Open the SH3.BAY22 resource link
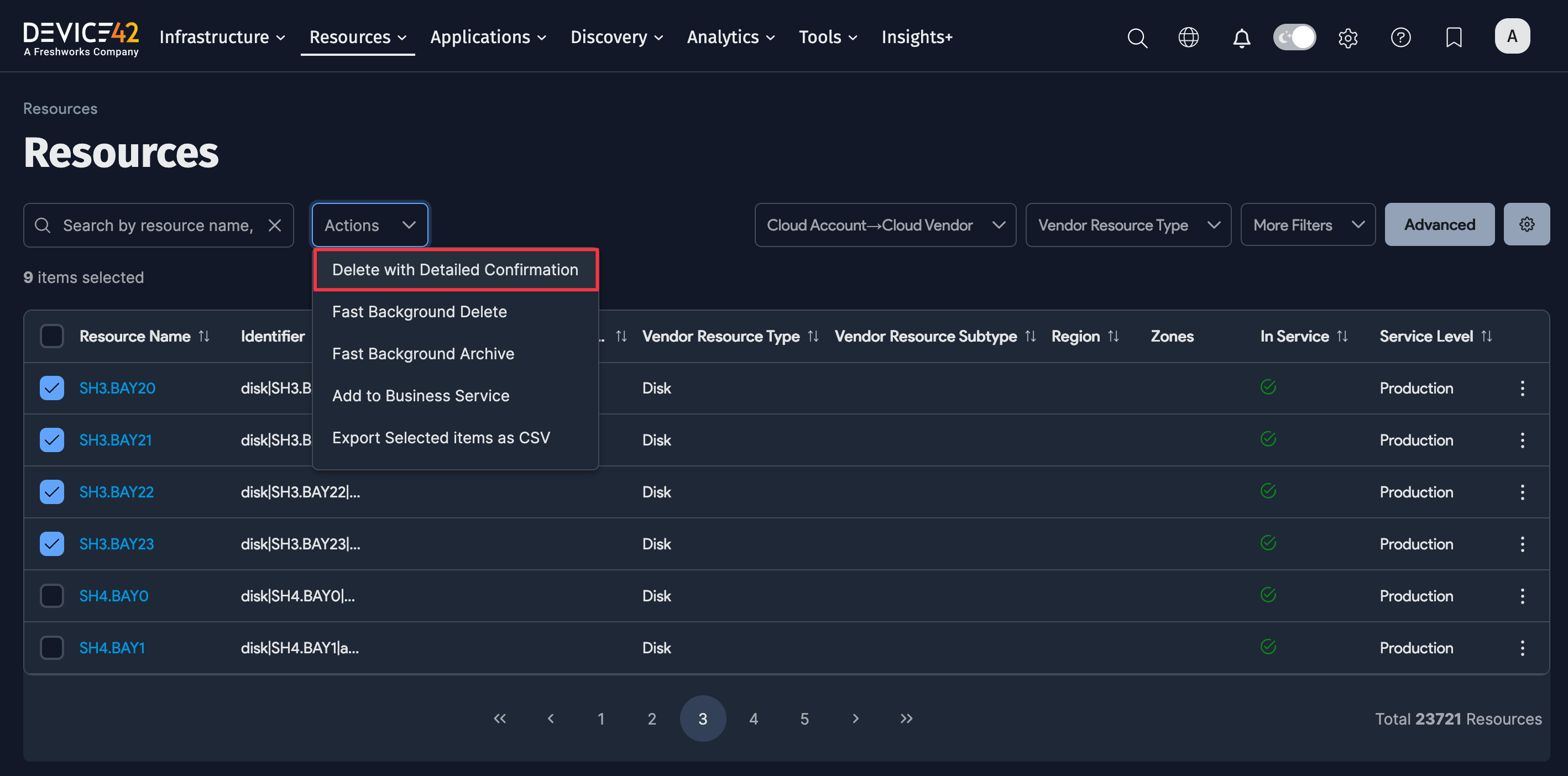This screenshot has height=776, width=1568. [x=116, y=492]
